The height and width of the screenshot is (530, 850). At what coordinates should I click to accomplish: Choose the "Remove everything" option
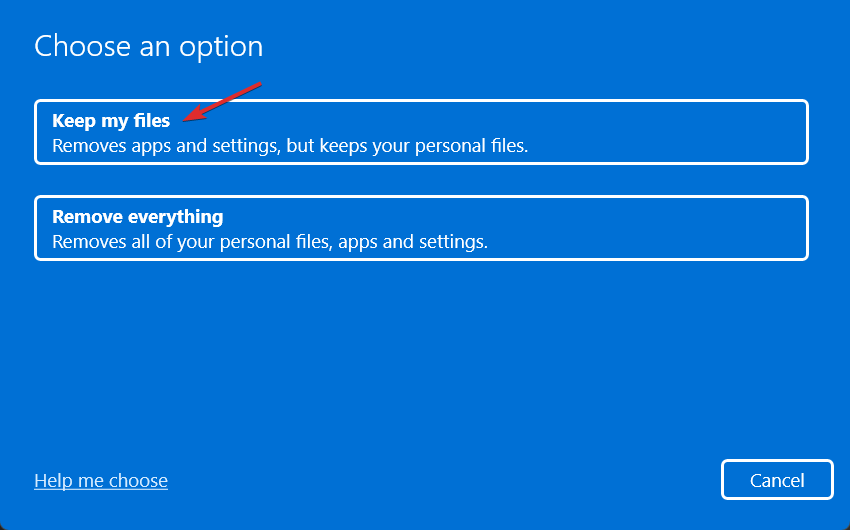[420, 228]
